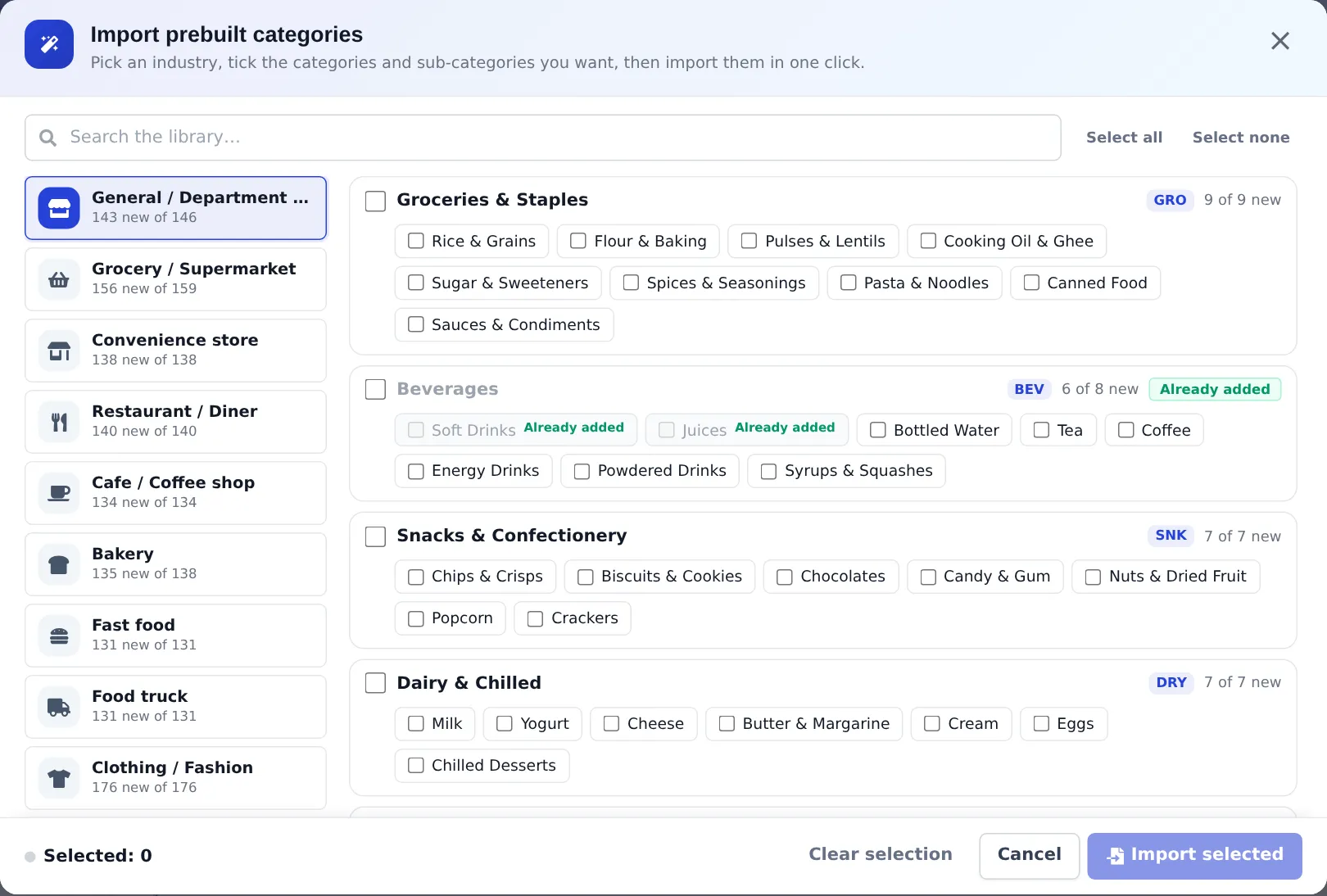Switch to the Bakery industry tab

point(175,564)
